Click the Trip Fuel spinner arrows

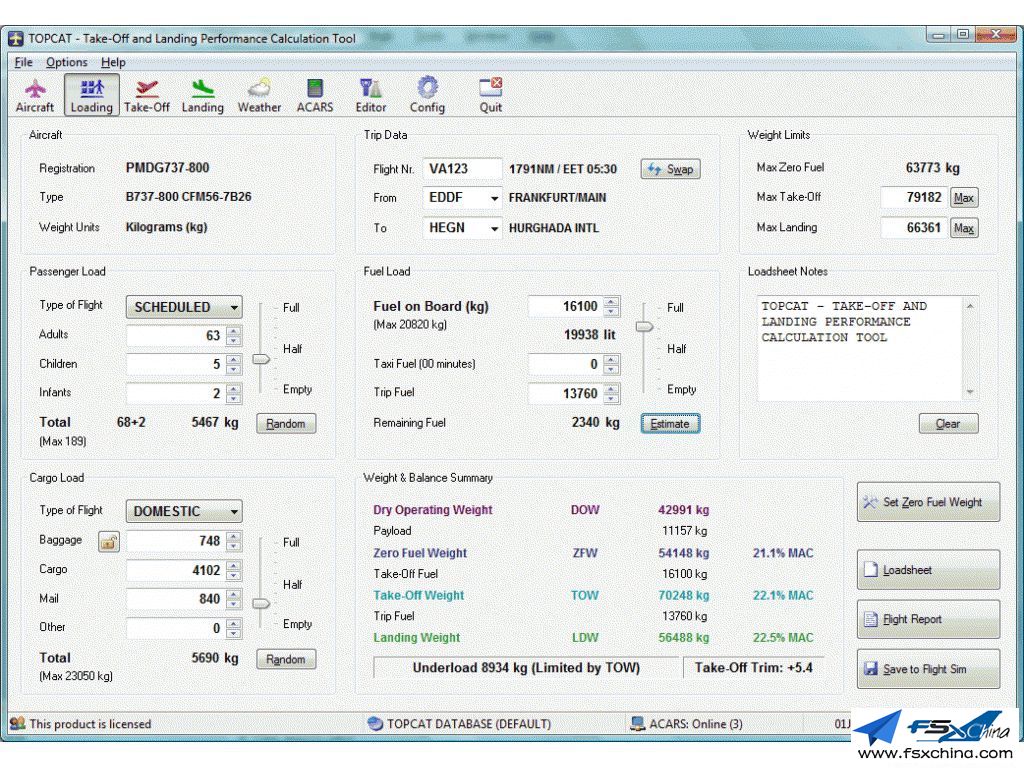coord(611,393)
